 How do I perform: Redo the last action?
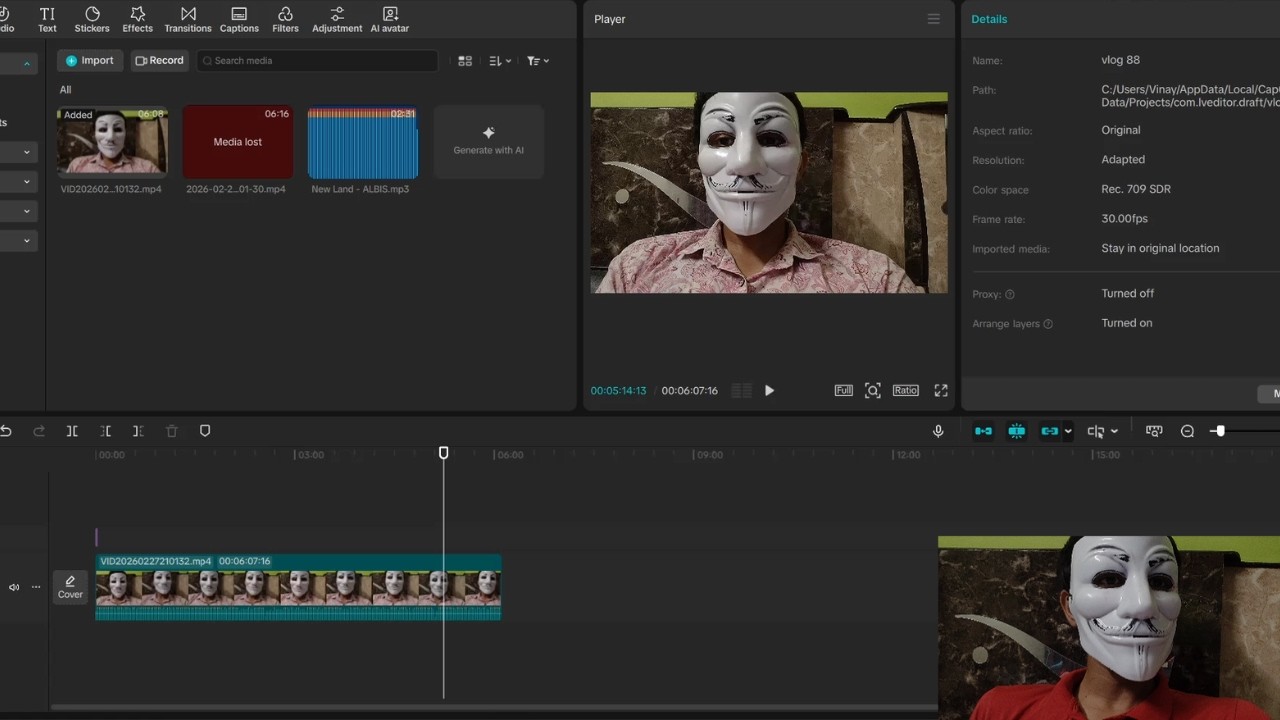pos(39,431)
